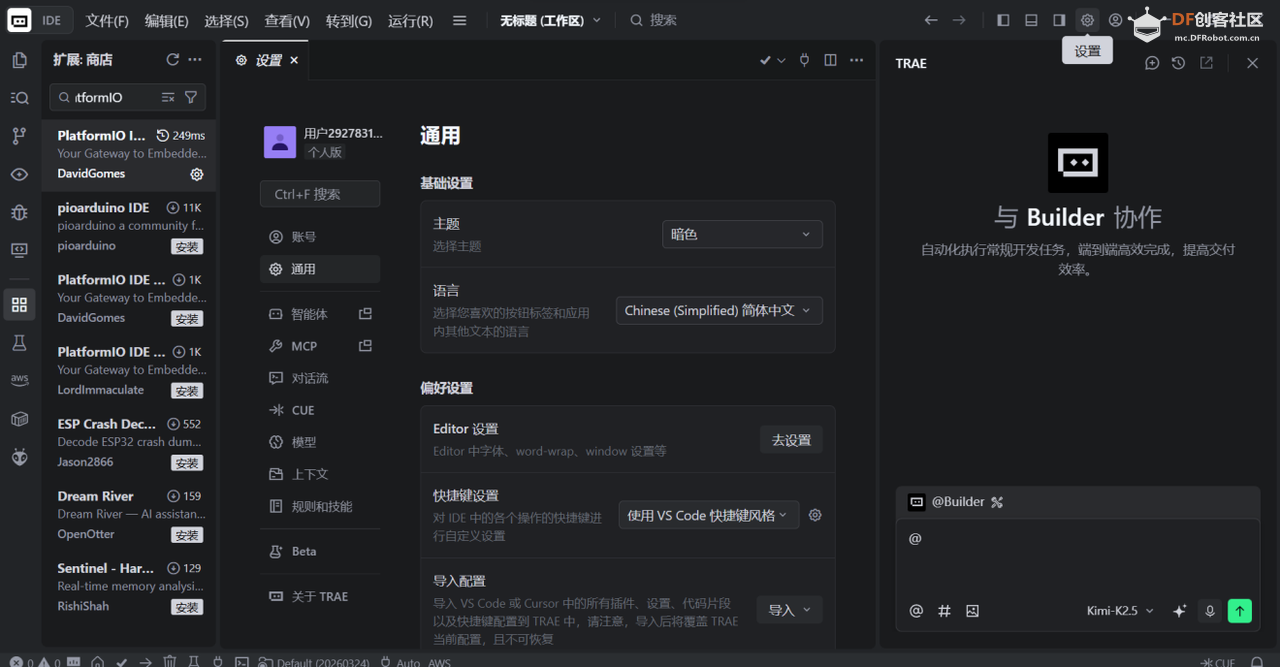Open Source Control view in activity bar
This screenshot has height=667, width=1280.
pyautogui.click(x=20, y=134)
